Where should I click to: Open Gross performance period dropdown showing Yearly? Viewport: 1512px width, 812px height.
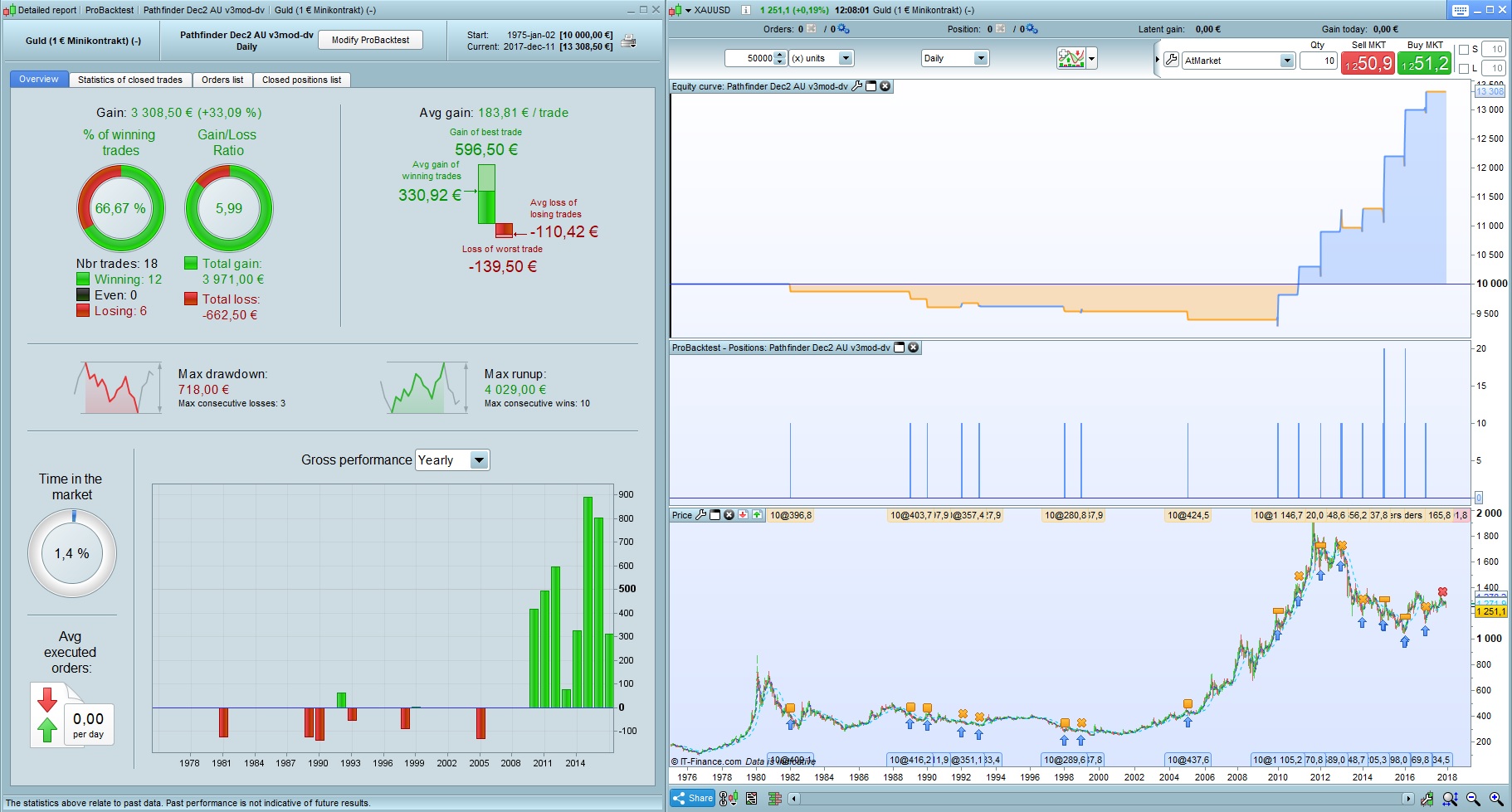click(452, 460)
